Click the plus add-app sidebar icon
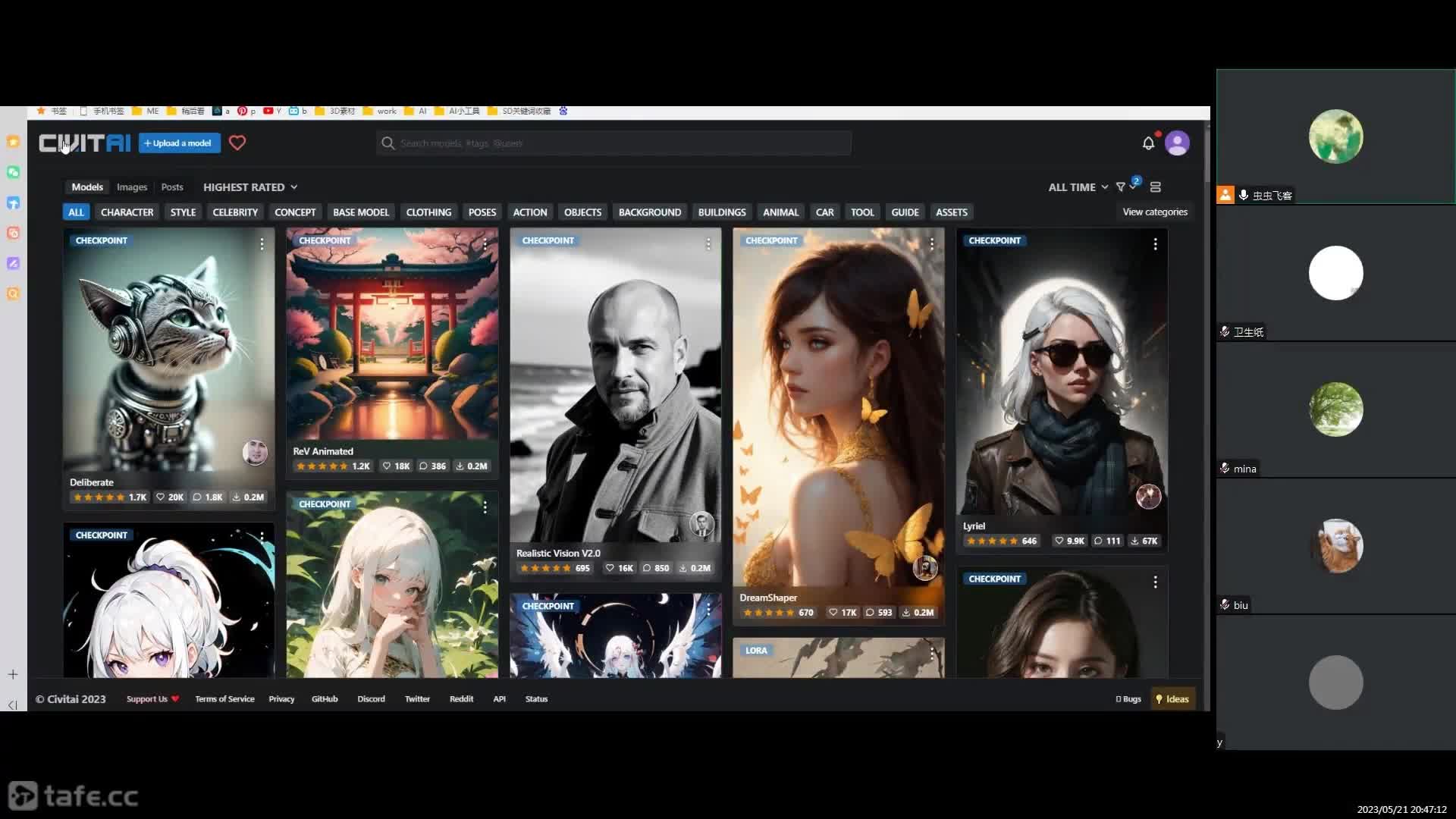Screen dimensions: 1456x819 [13, 674]
